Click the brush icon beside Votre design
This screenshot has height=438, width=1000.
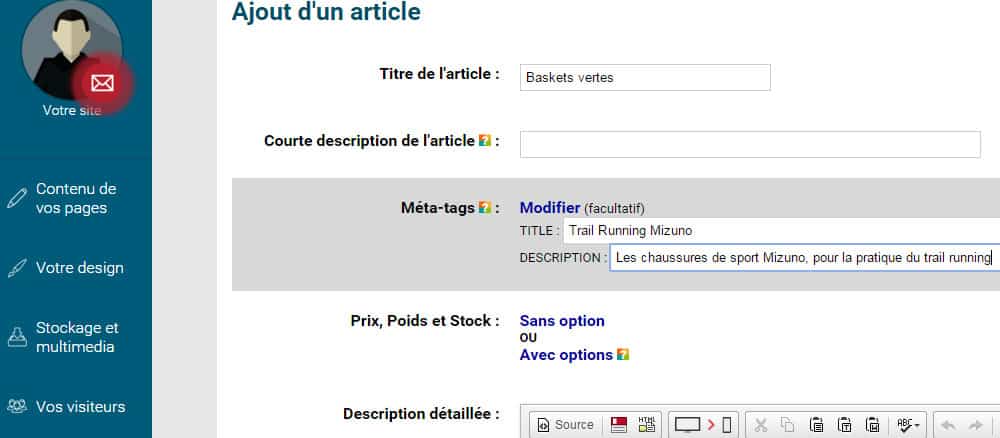(x=17, y=268)
